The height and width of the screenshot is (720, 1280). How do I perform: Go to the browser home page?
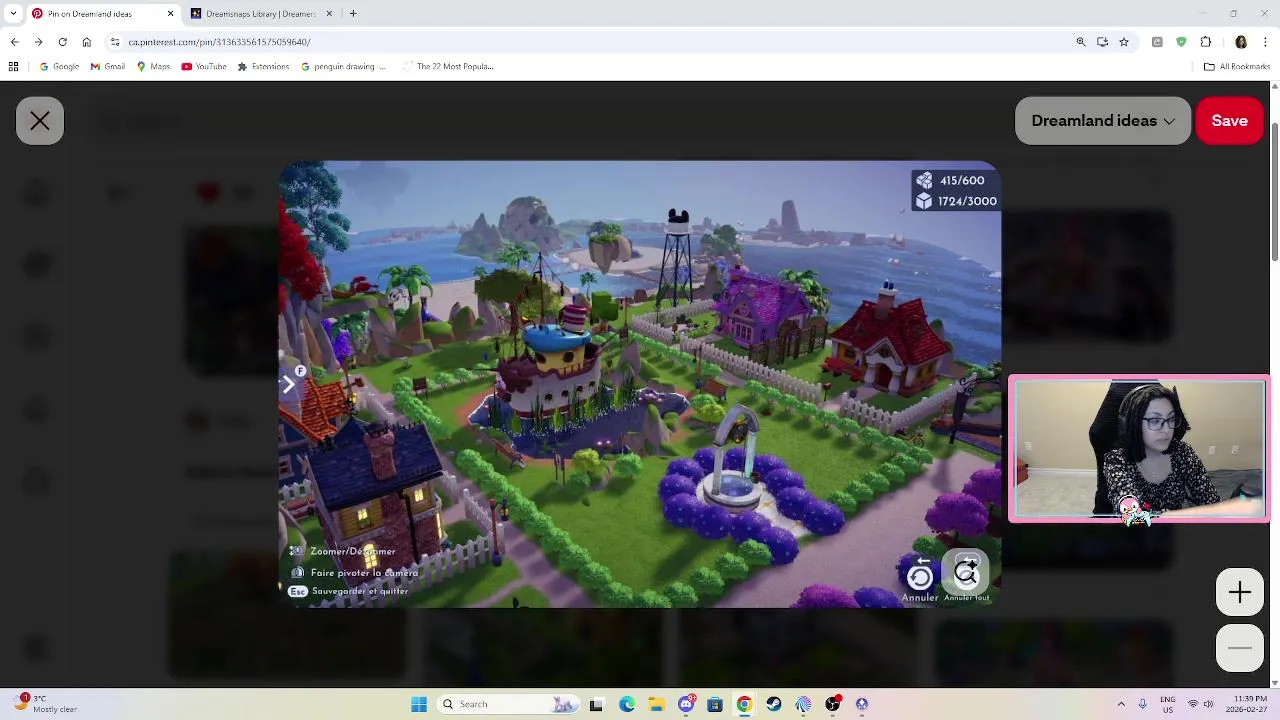[86, 42]
